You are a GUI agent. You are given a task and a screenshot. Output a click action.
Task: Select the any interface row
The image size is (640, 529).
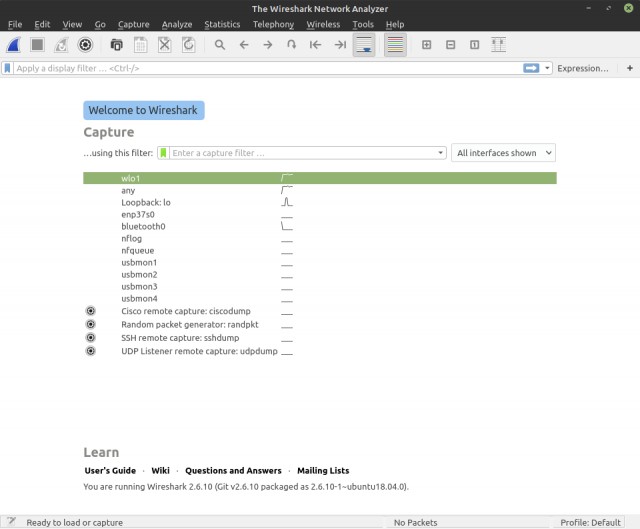click(320, 191)
